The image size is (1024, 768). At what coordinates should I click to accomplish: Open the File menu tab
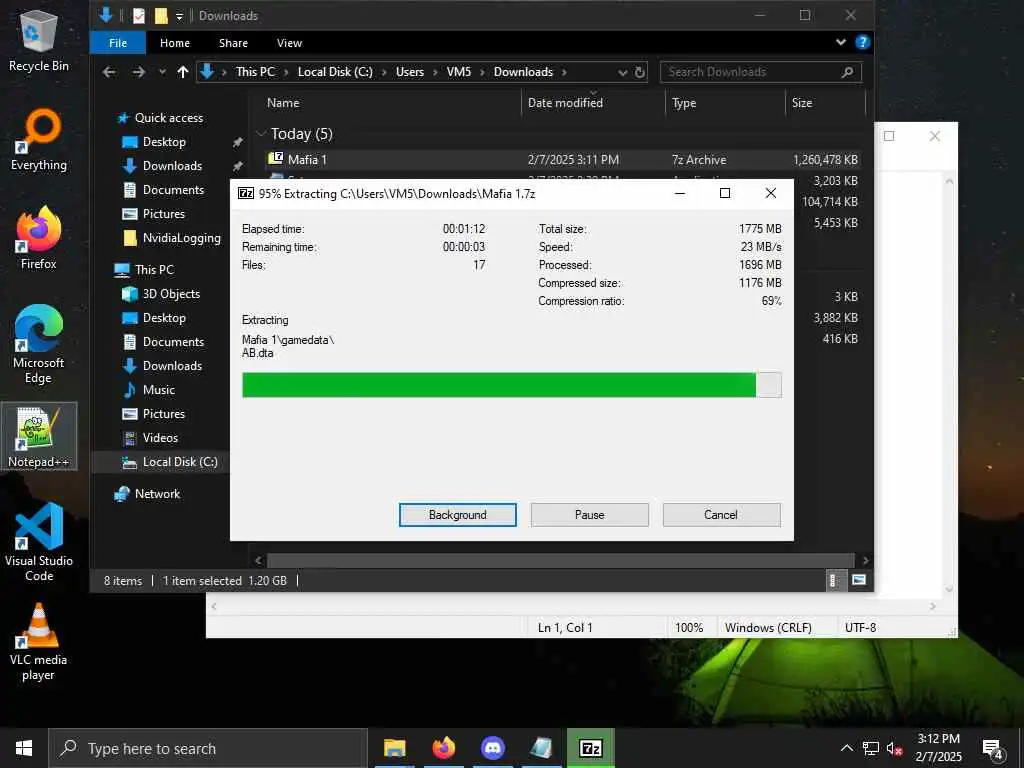[118, 43]
